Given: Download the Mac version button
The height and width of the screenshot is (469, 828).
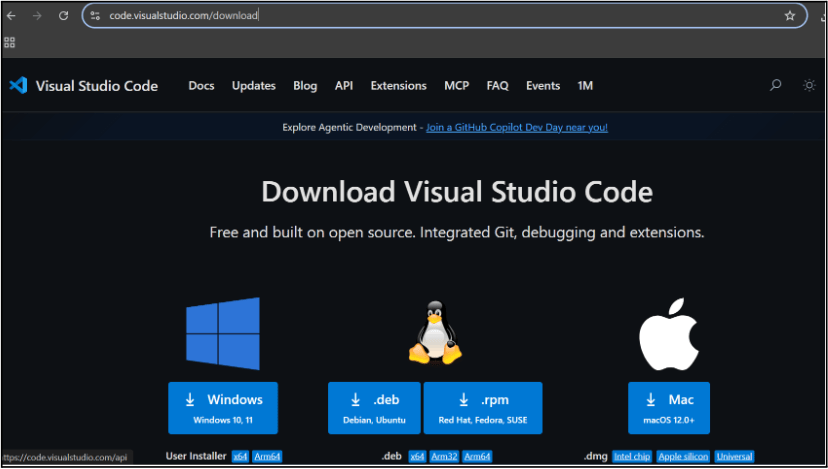Looking at the screenshot, I should tap(669, 408).
